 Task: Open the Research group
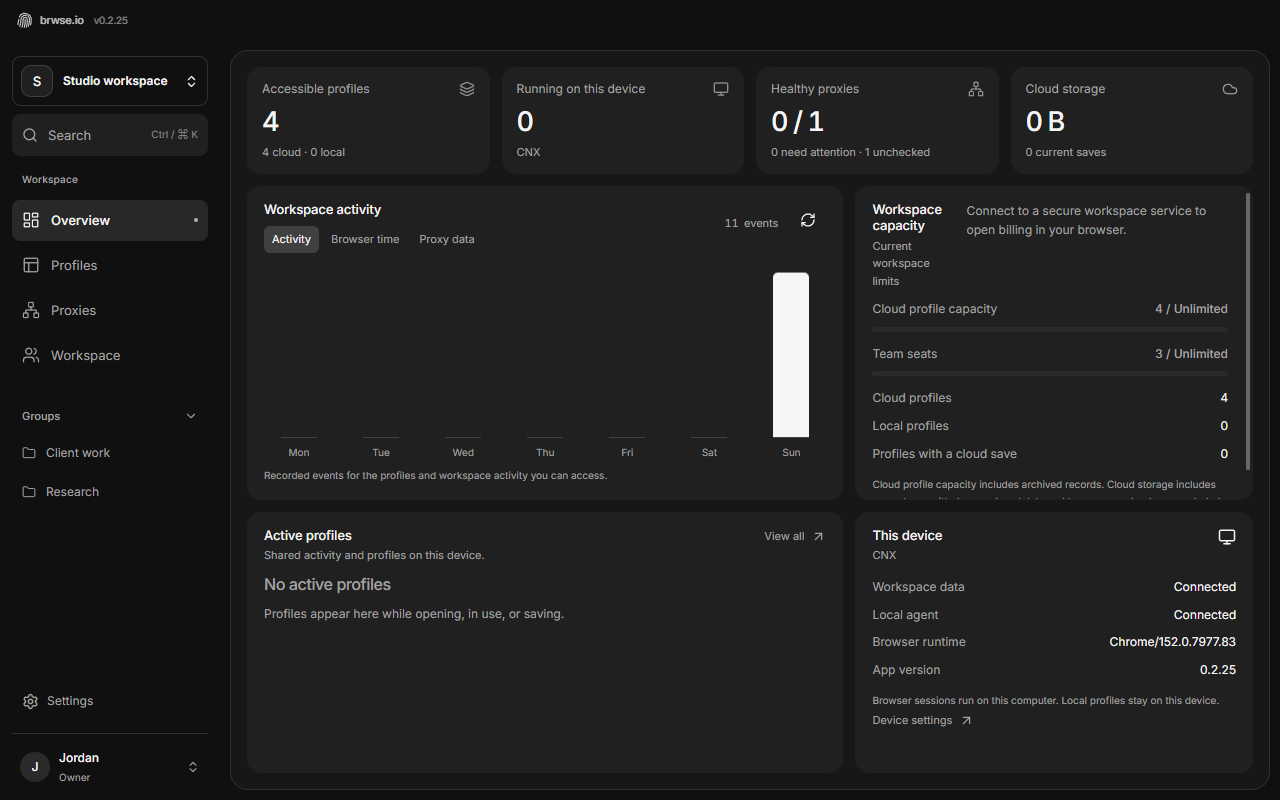click(110, 492)
